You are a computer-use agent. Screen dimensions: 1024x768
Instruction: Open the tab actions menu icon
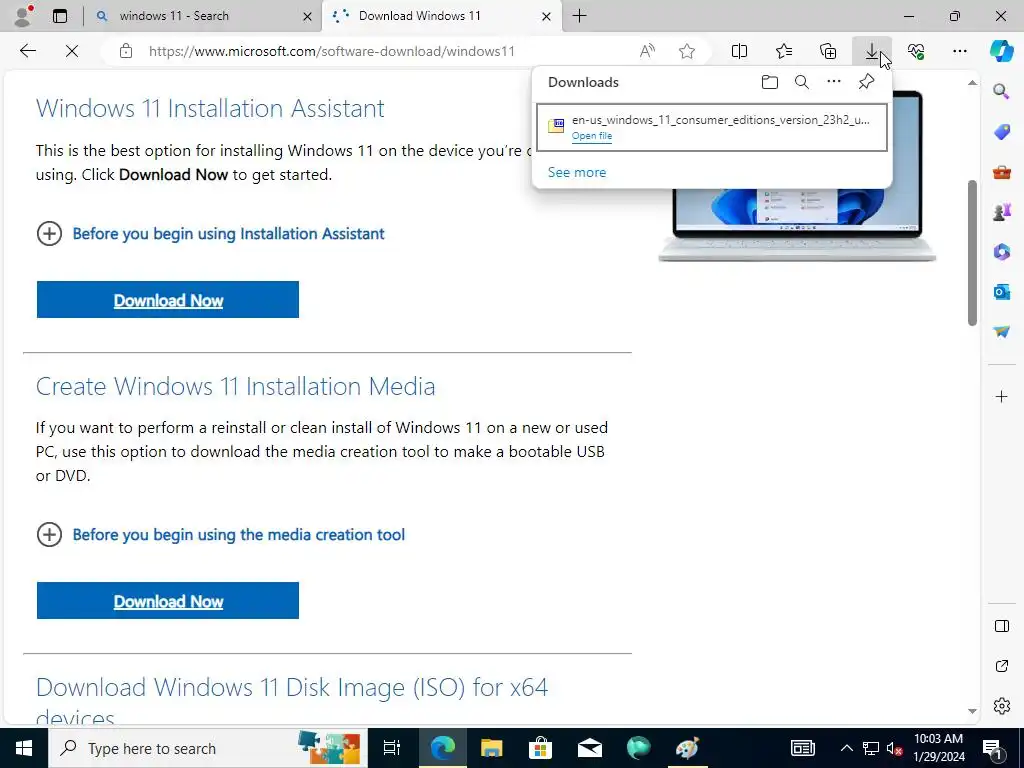[x=60, y=16]
